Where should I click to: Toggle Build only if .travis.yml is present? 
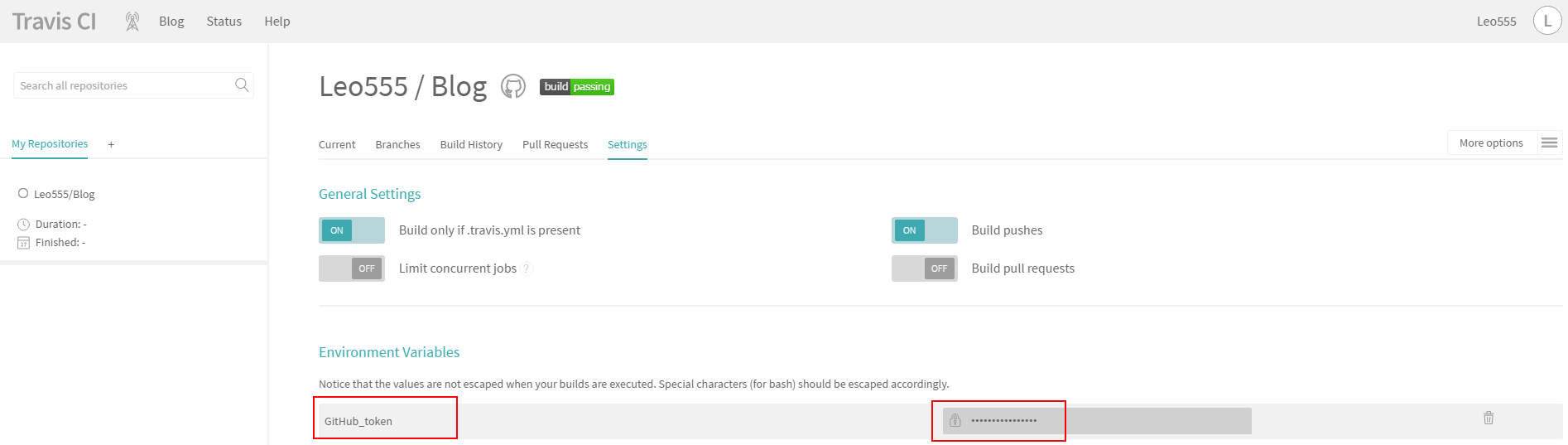click(352, 230)
